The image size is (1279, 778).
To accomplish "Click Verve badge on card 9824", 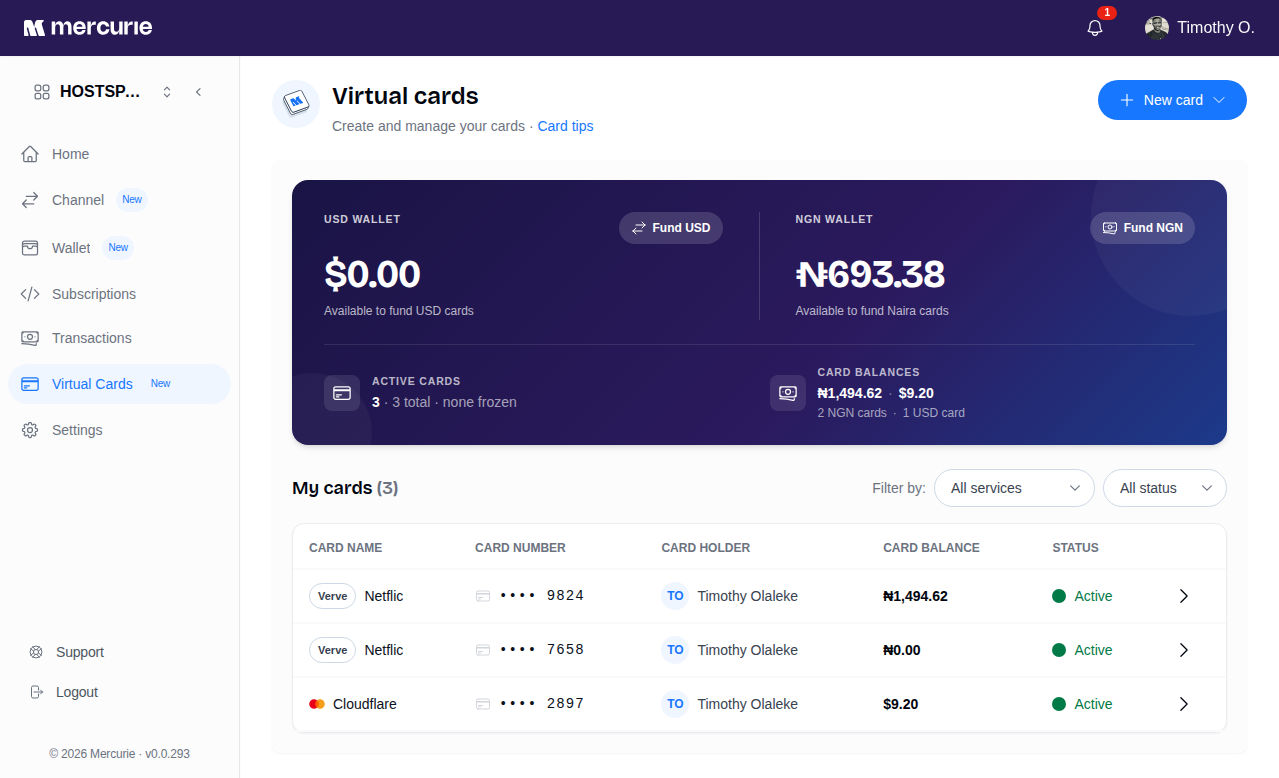I will tap(332, 596).
